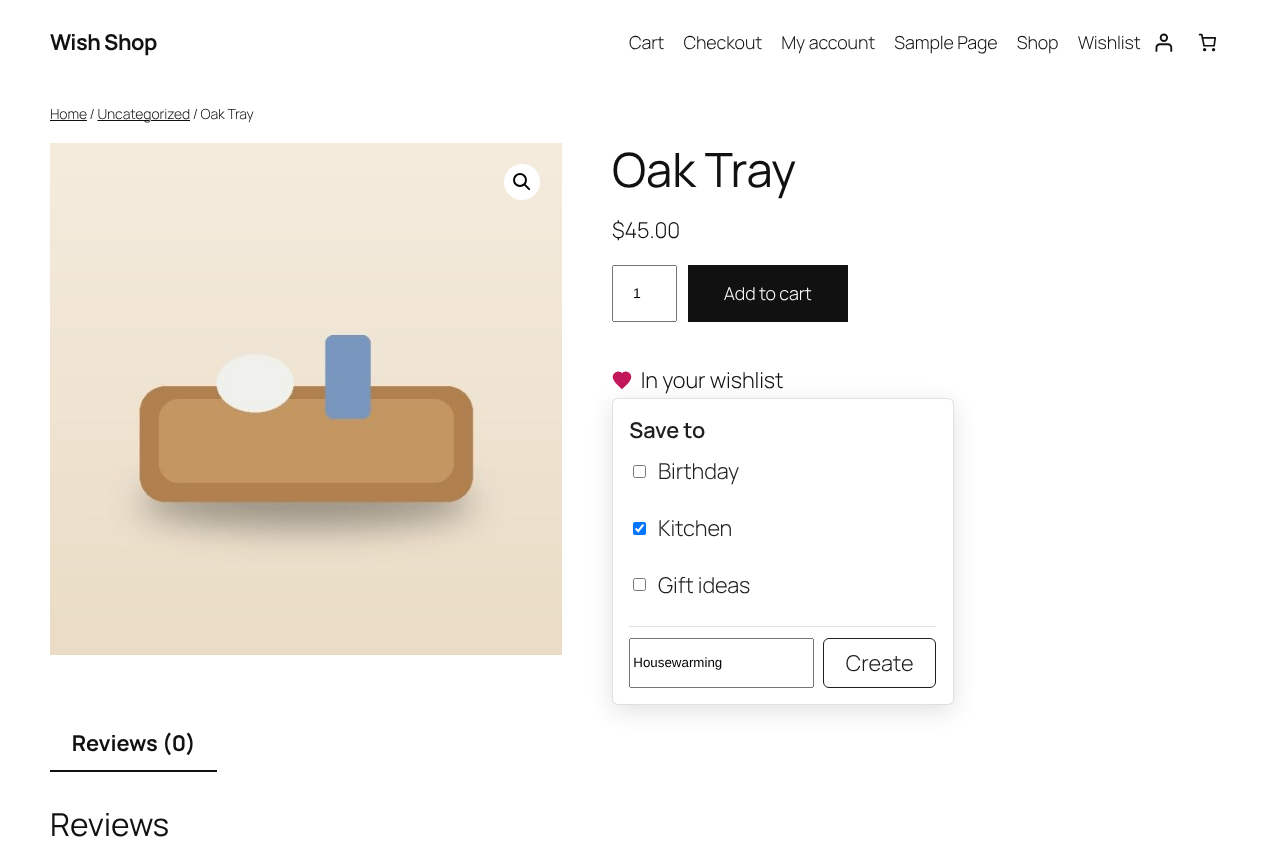Follow the Uncategorized breadcrumb link
Viewport: 1280px width, 860px height.
pyautogui.click(x=143, y=114)
